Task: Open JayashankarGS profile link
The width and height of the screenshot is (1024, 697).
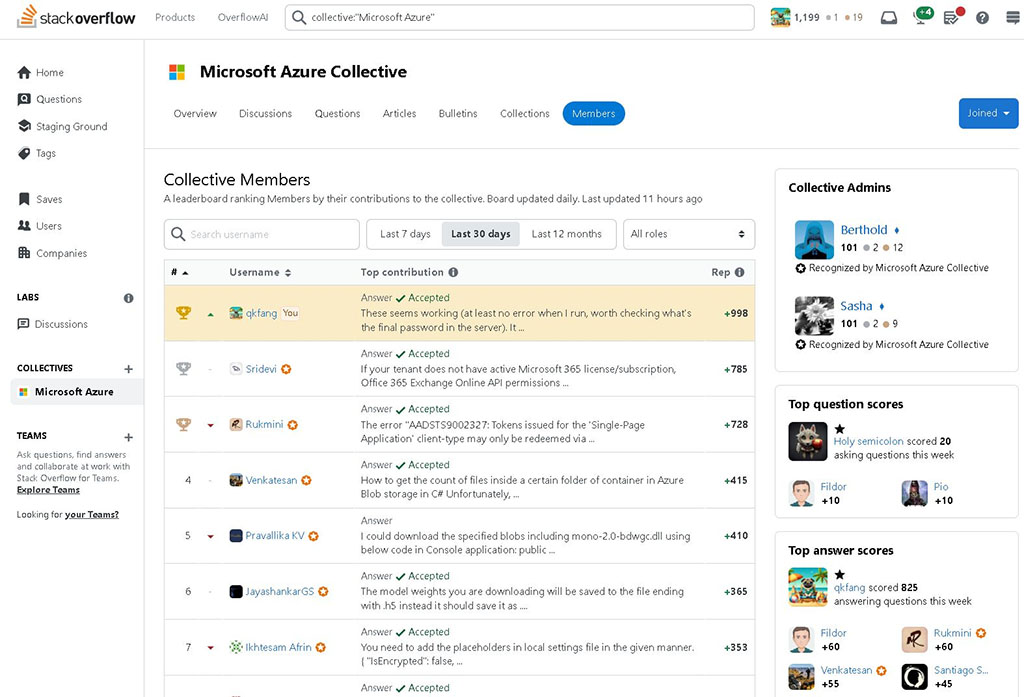Action: coord(280,592)
